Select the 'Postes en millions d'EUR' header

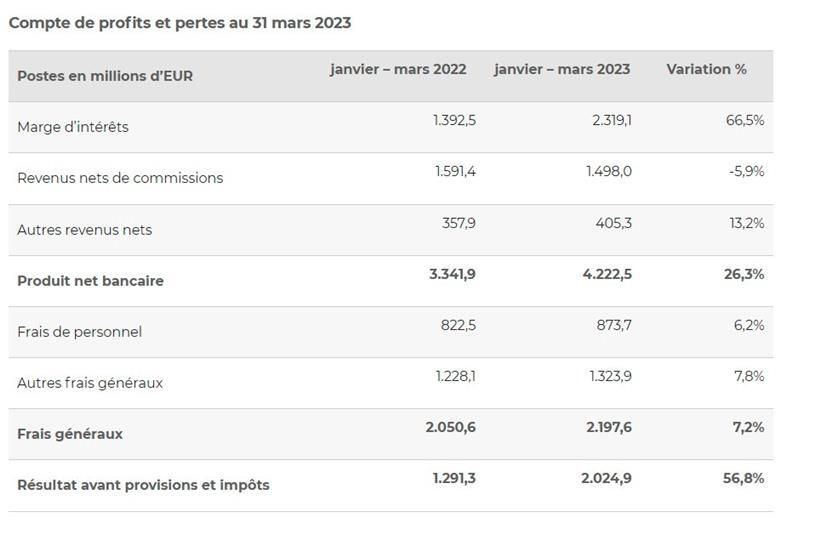(105, 76)
